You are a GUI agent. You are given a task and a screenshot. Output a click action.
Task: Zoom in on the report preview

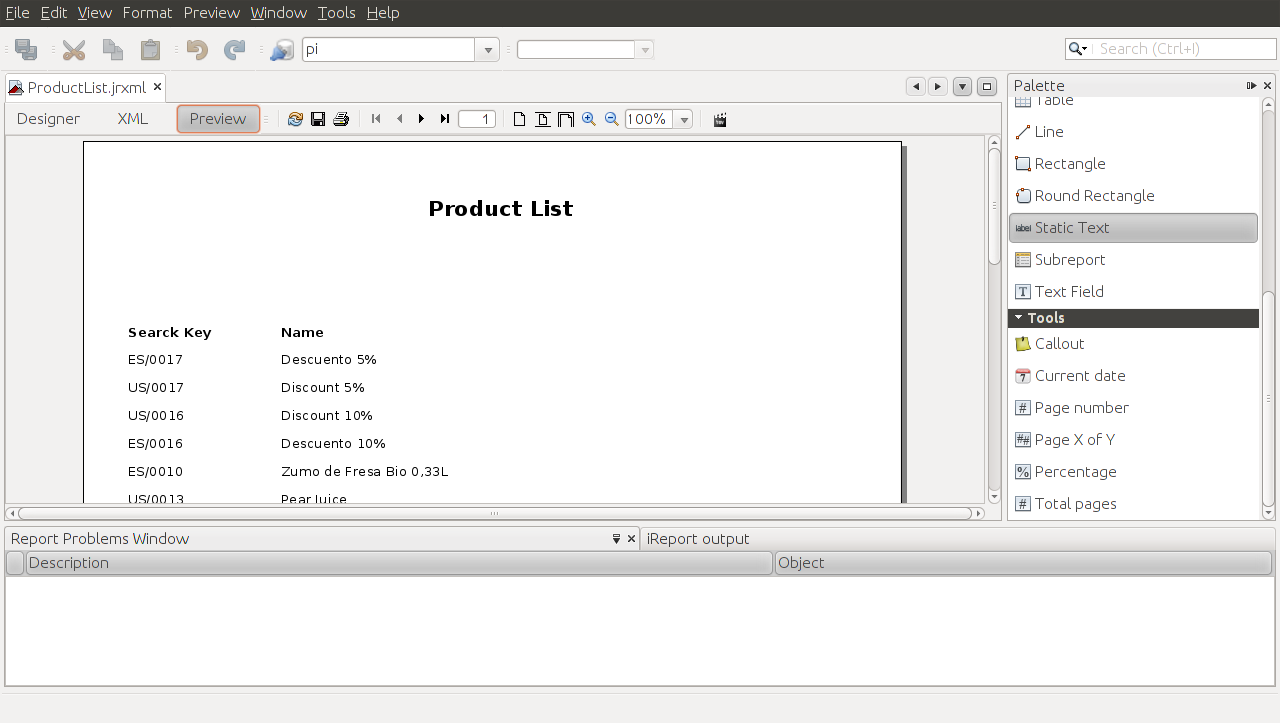click(x=589, y=119)
